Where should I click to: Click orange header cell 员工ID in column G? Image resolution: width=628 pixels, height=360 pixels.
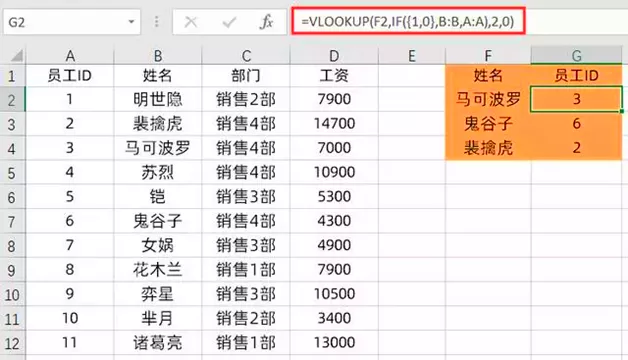pyautogui.click(x=576, y=76)
